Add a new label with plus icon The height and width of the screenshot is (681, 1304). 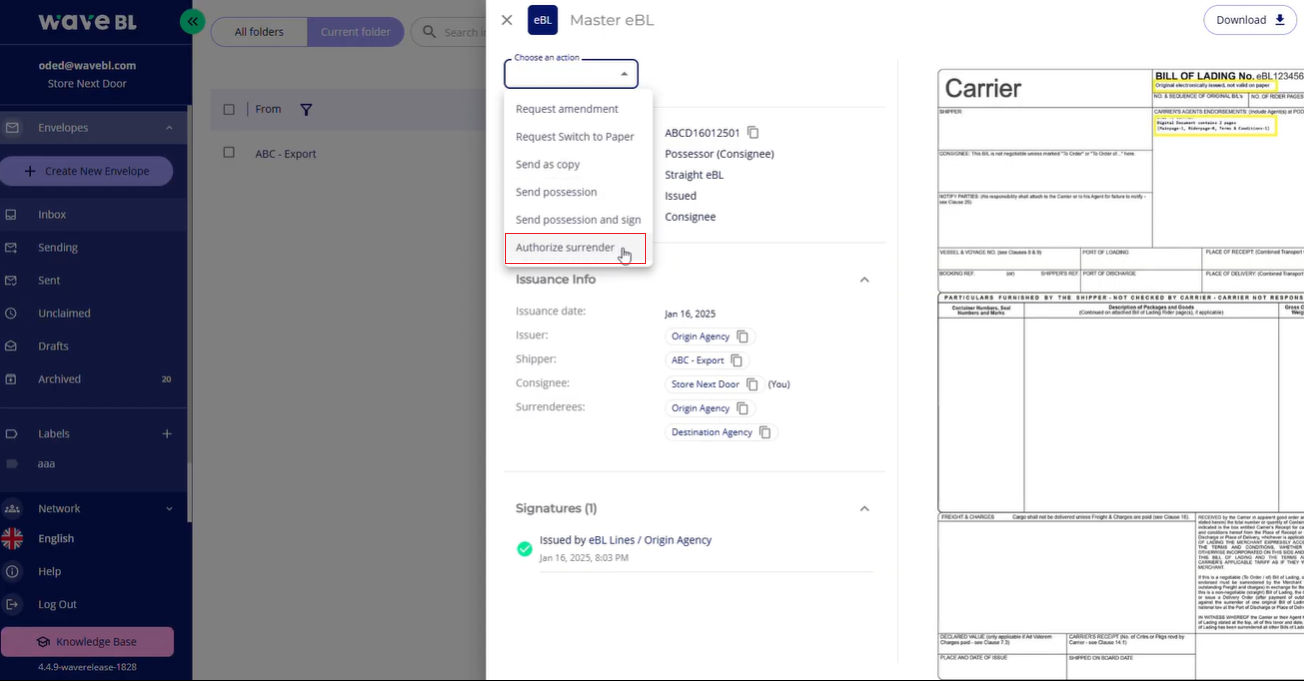coord(167,434)
